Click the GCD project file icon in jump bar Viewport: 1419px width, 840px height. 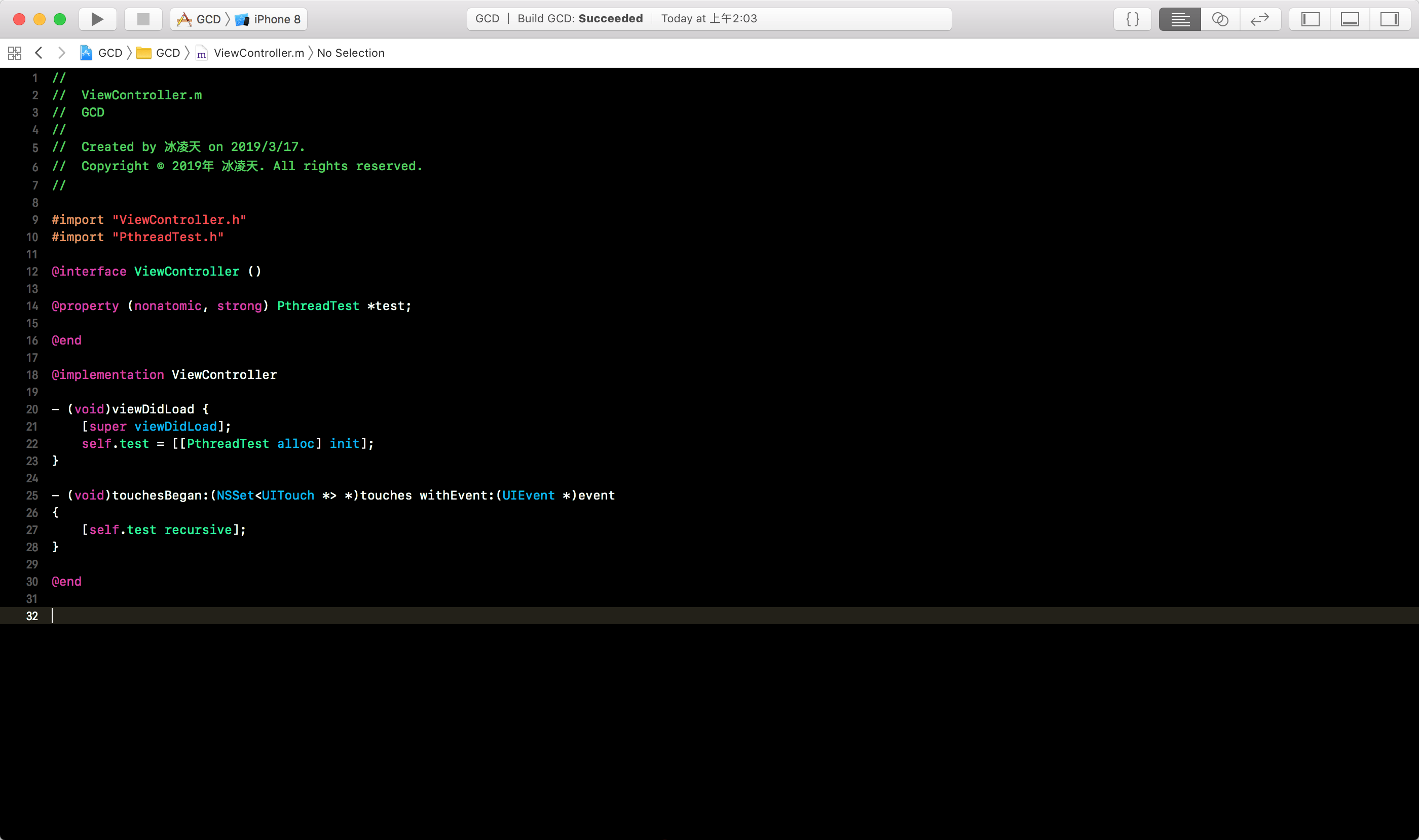(86, 53)
